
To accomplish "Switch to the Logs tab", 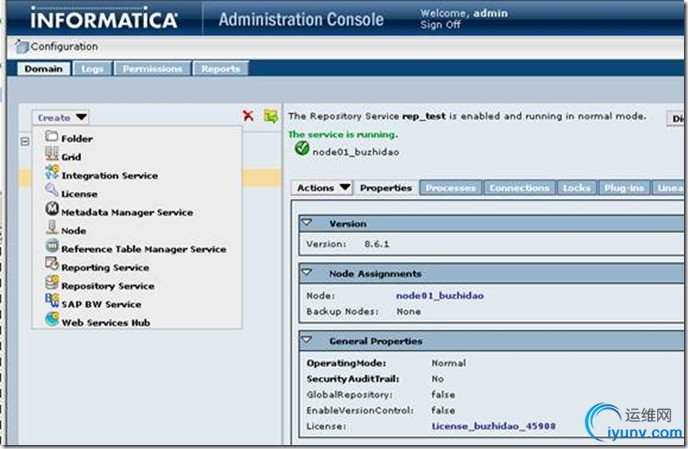I will tap(92, 69).
